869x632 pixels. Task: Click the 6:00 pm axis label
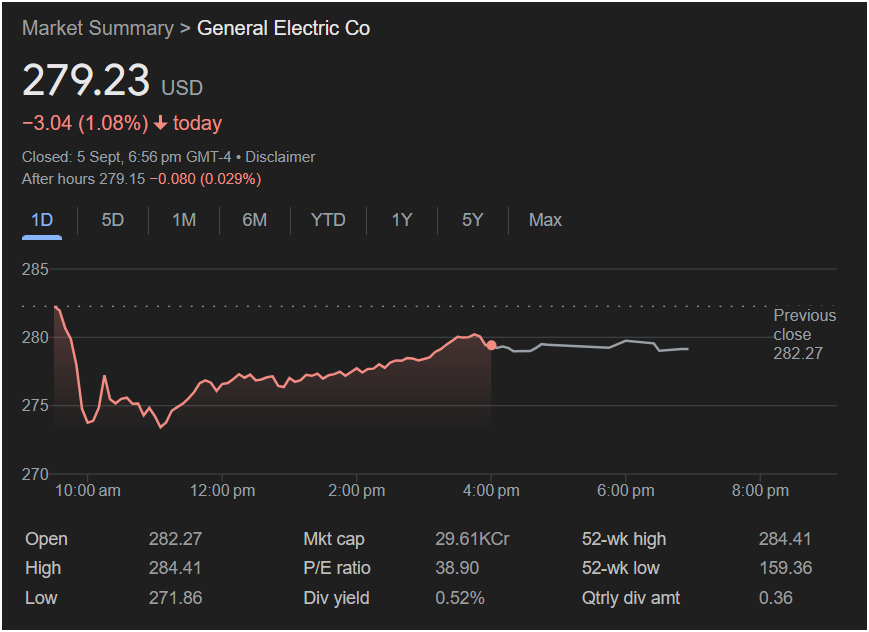click(625, 491)
